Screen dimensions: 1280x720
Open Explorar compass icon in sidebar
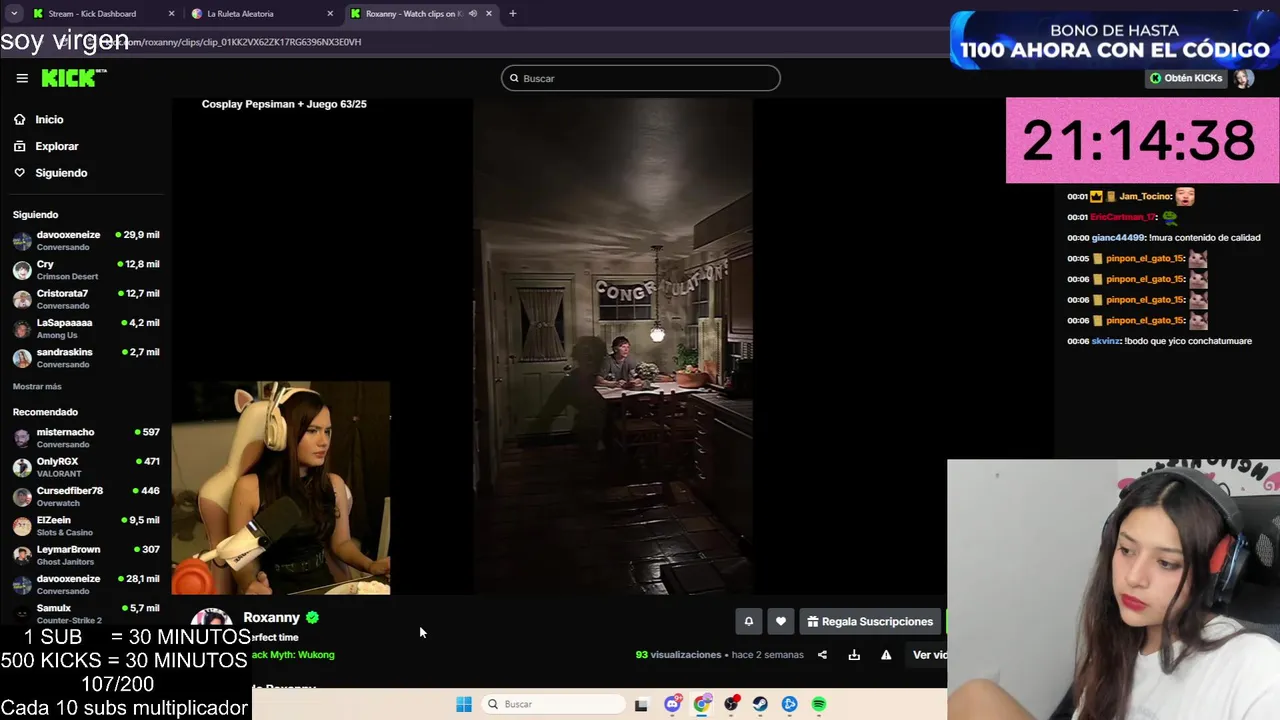(x=19, y=146)
